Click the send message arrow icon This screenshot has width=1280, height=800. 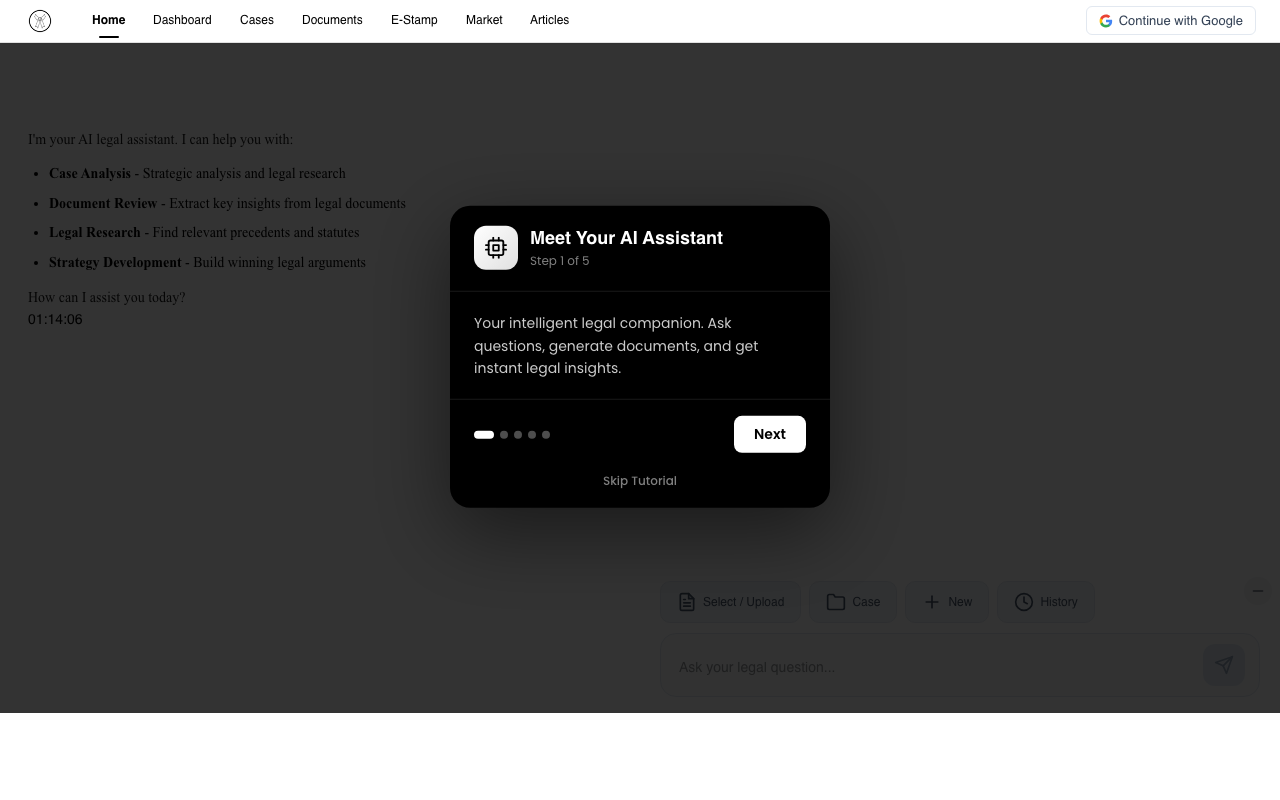point(1224,665)
